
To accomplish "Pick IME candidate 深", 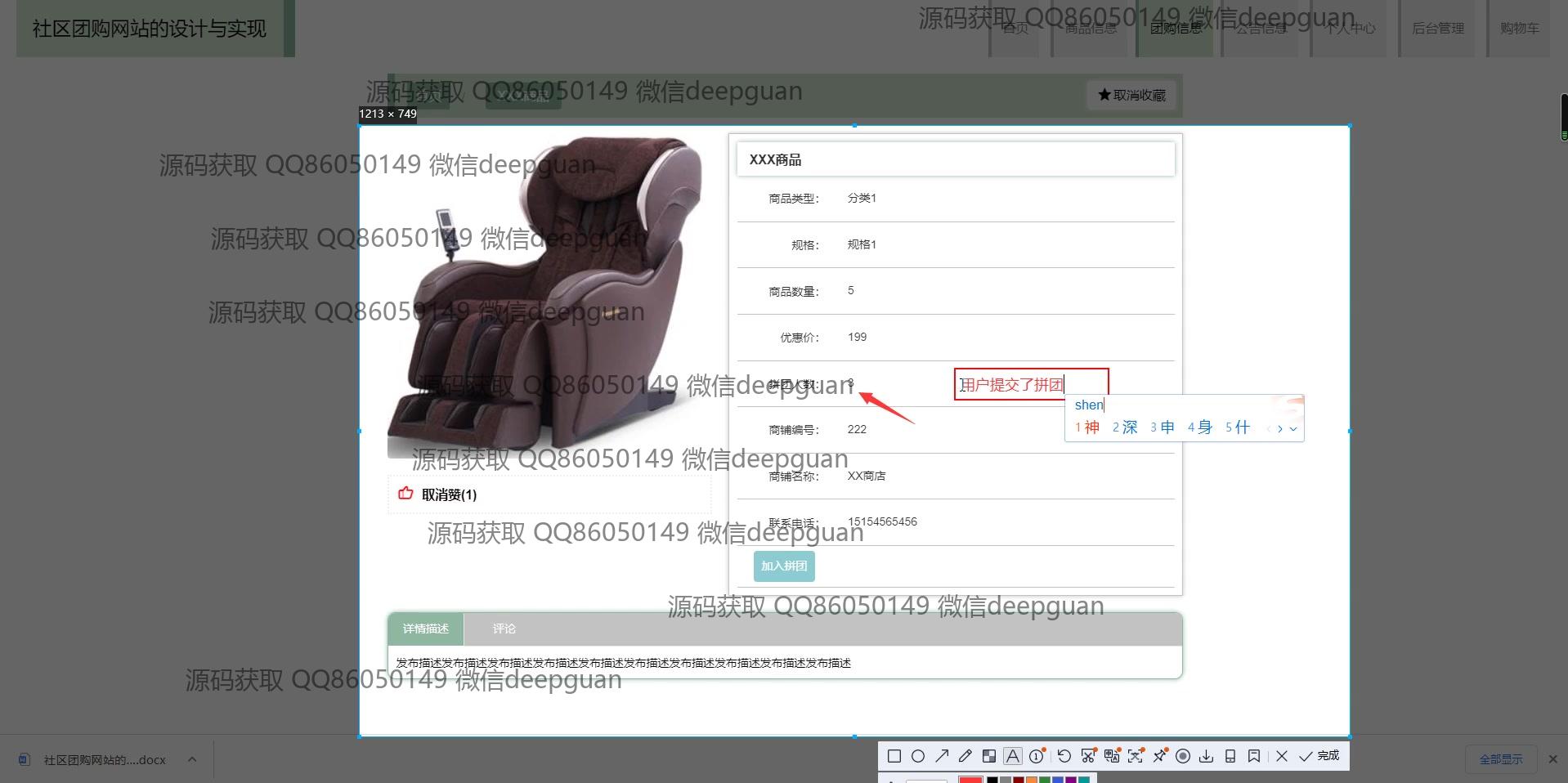I will click(1126, 427).
